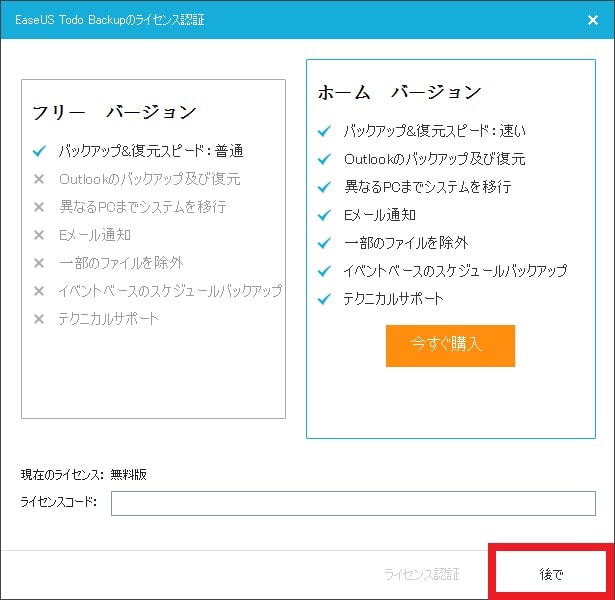Click the フリー バージョン heading

114,112
